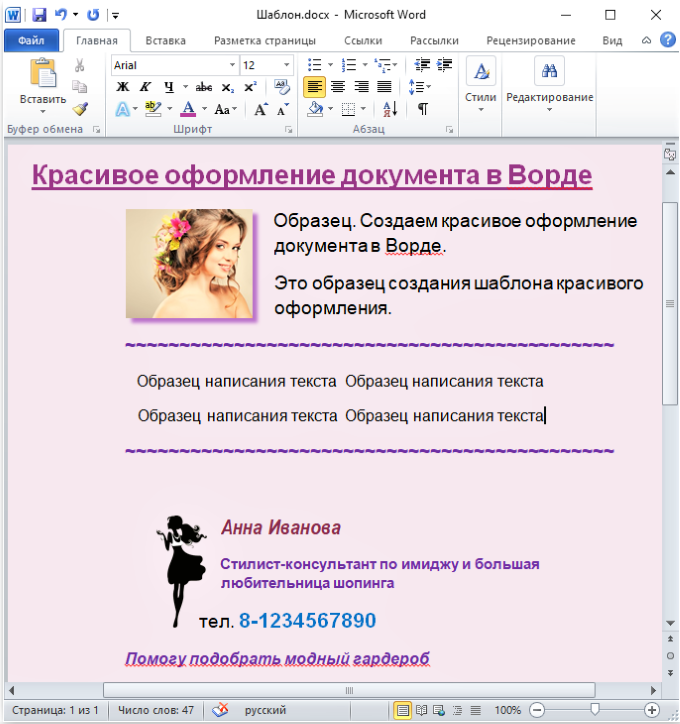Viewport: 680px width, 724px height.
Task: Show paragraph marks with the pilcrow icon
Action: [x=423, y=109]
